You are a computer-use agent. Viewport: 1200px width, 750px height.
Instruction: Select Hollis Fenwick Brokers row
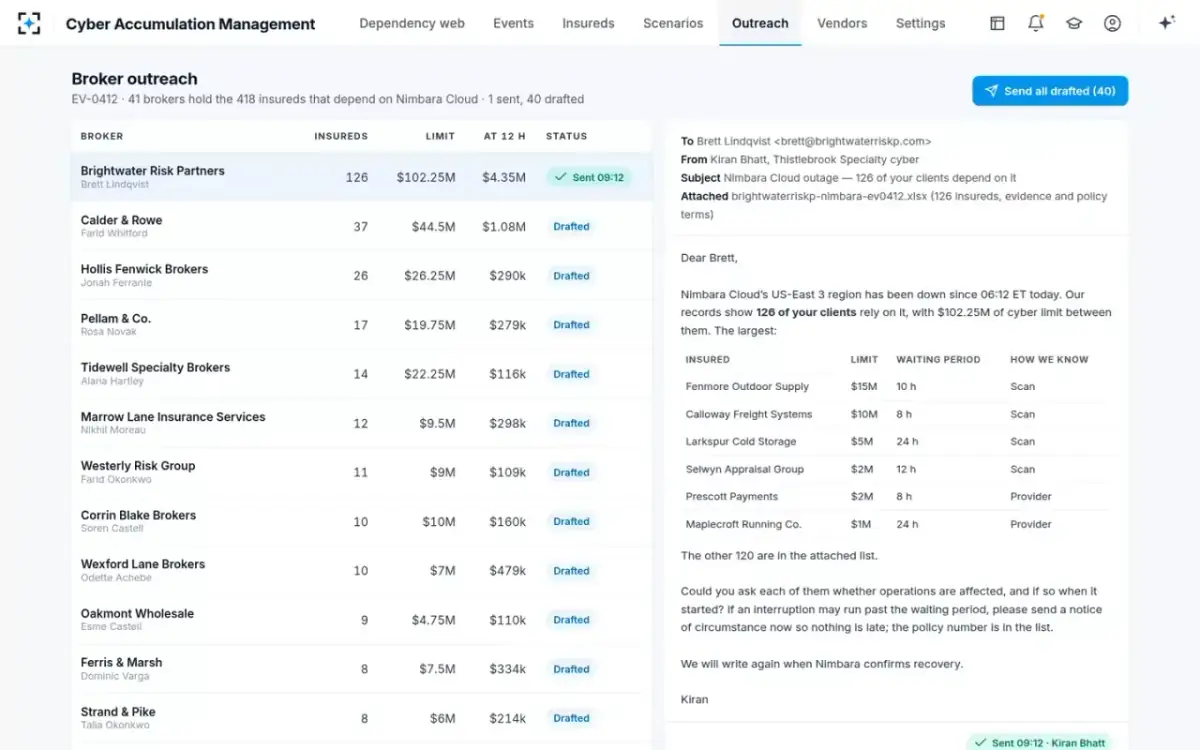(x=362, y=275)
